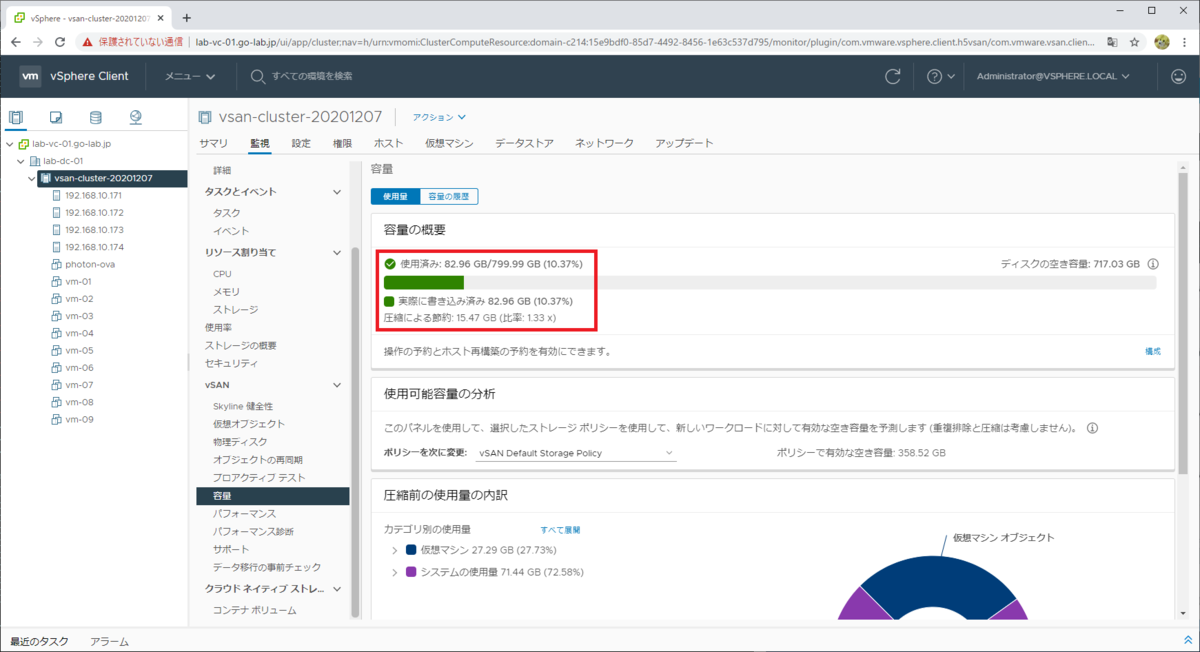The image size is (1200, 652).
Task: Click the smiley feedback icon
Action: (x=1178, y=76)
